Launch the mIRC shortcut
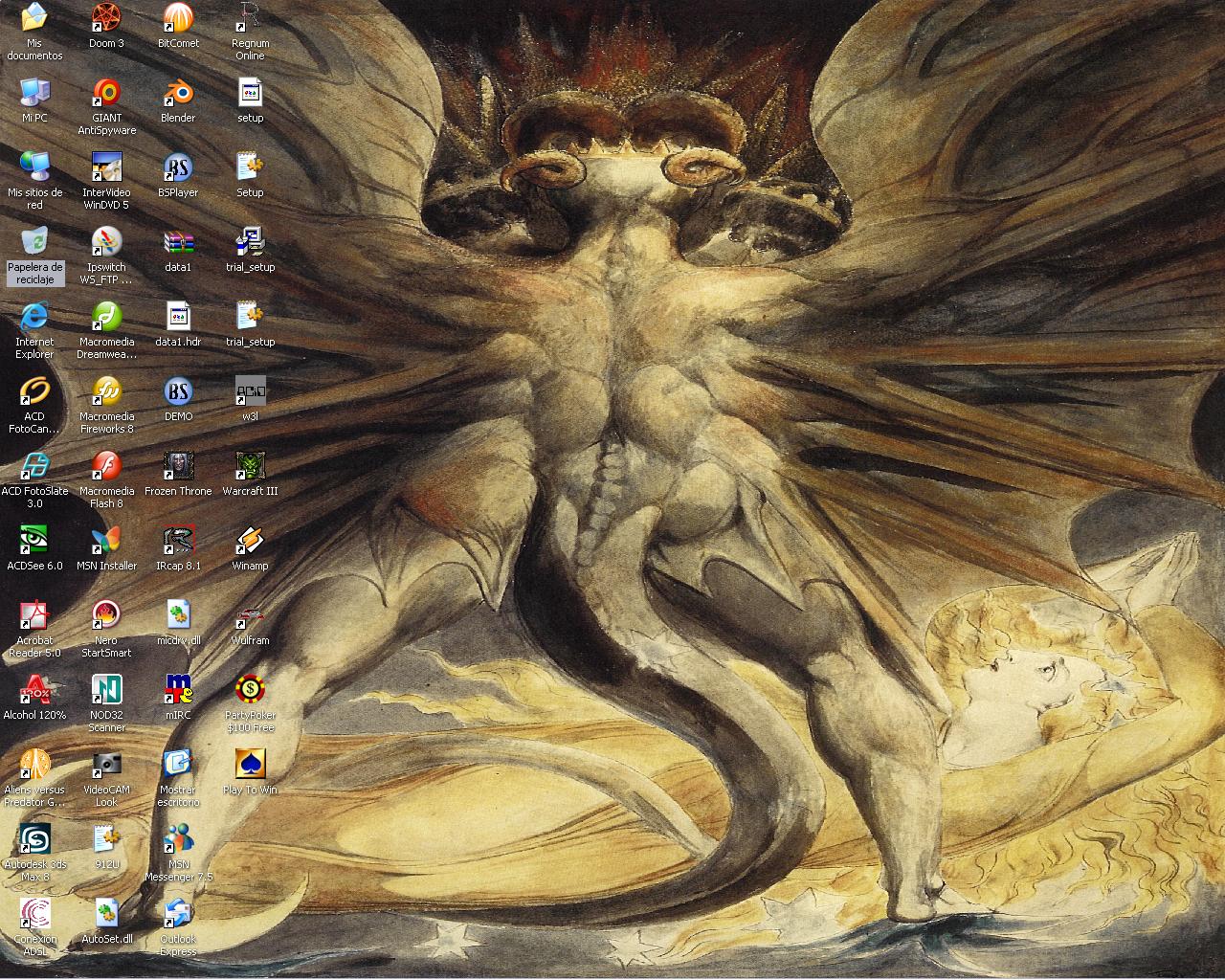The image size is (1225, 980). (178, 689)
